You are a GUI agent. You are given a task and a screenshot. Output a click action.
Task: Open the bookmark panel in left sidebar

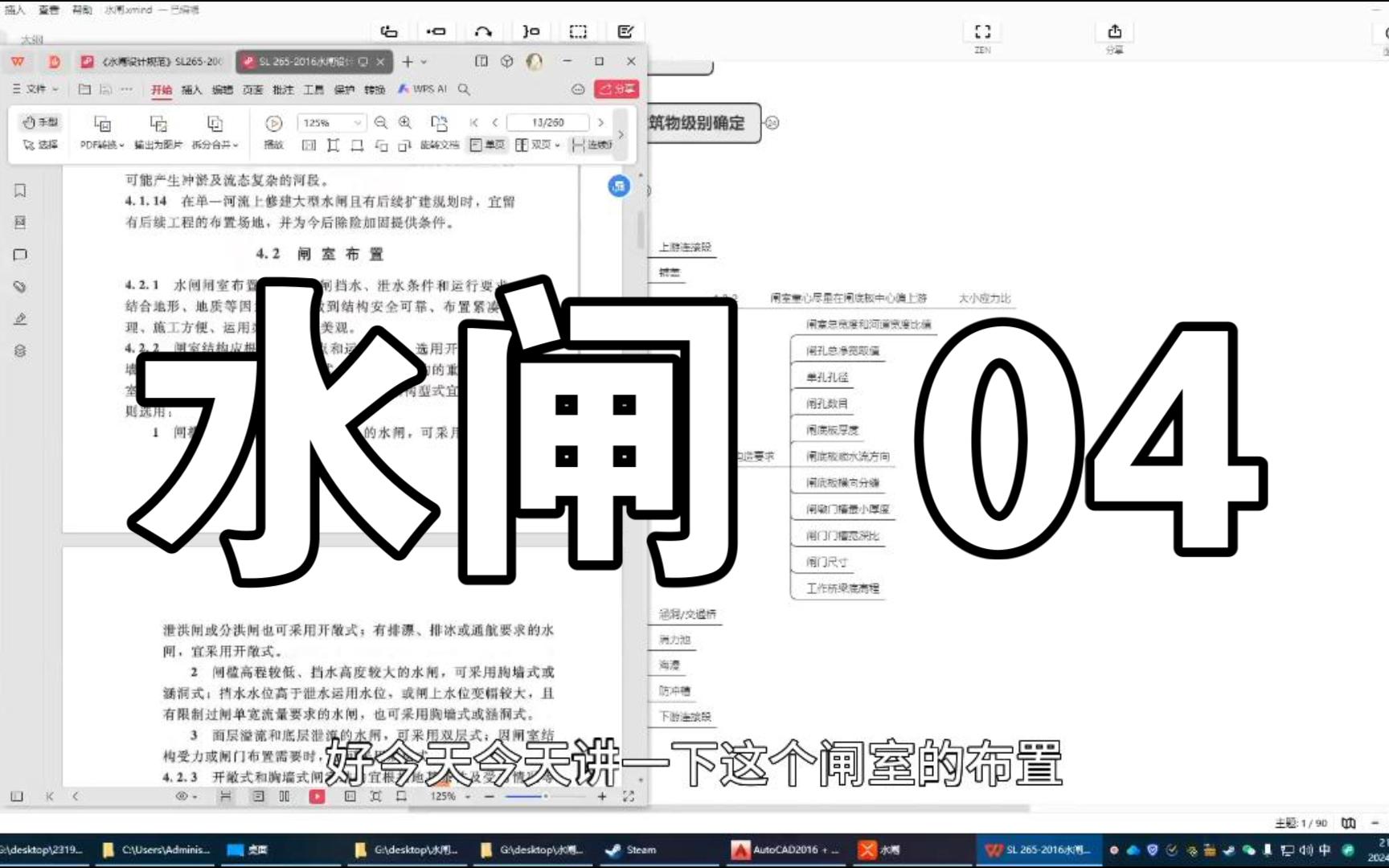point(20,190)
